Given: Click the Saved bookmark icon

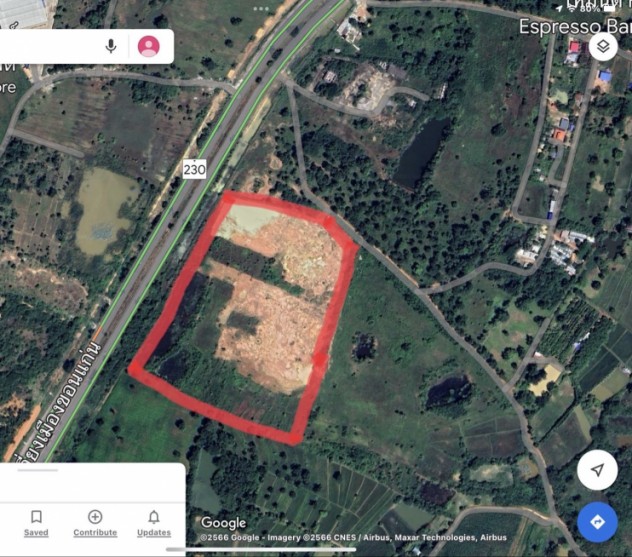Looking at the screenshot, I should click(x=36, y=517).
